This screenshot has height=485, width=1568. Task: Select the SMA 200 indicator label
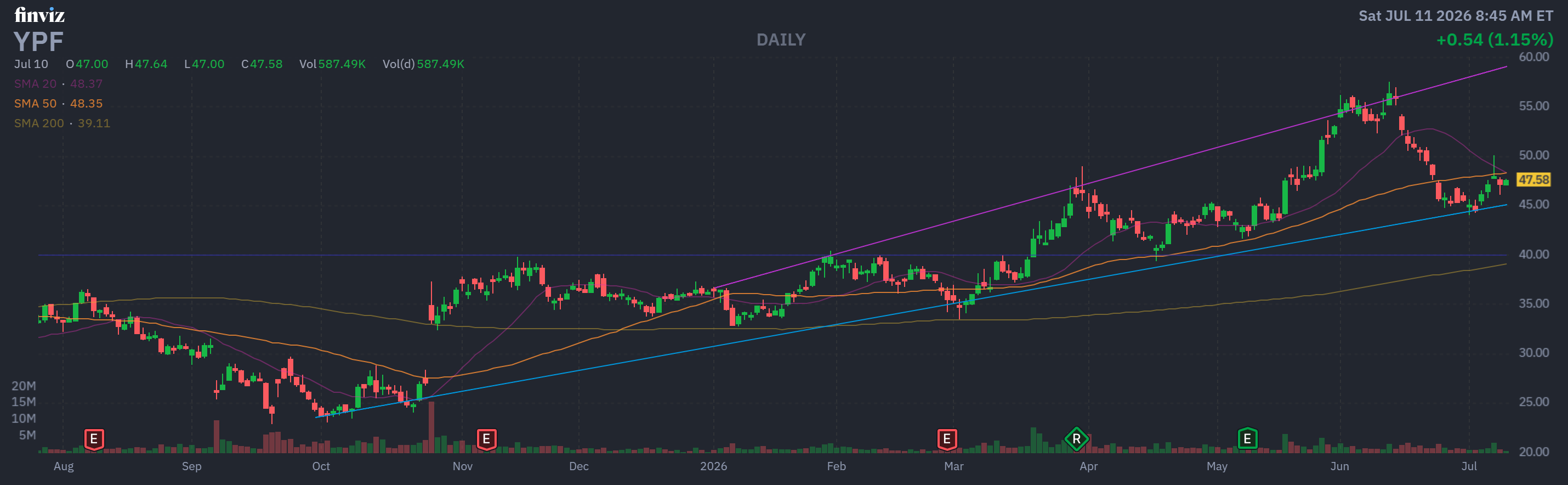tap(39, 123)
